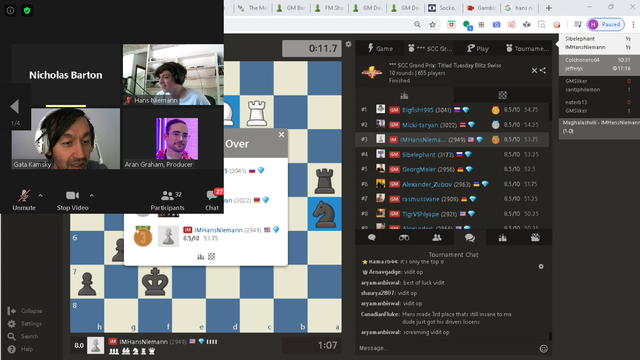Viewport: 640px width, 360px height.
Task: Expand video options arrow beside Stop Video
Action: tap(91, 196)
